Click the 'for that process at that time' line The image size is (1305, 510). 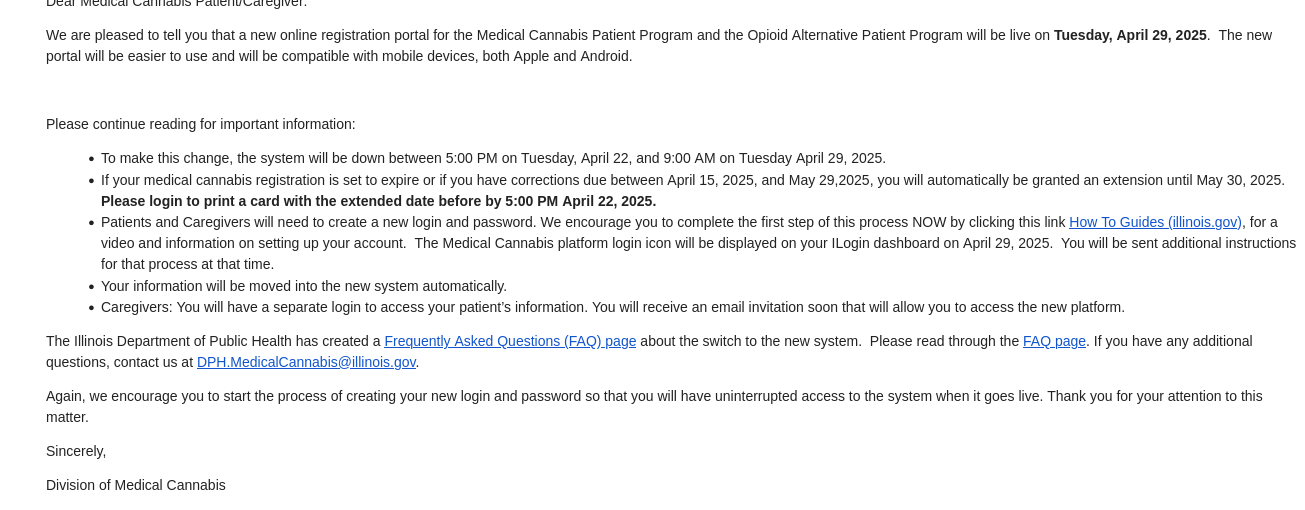tap(187, 264)
